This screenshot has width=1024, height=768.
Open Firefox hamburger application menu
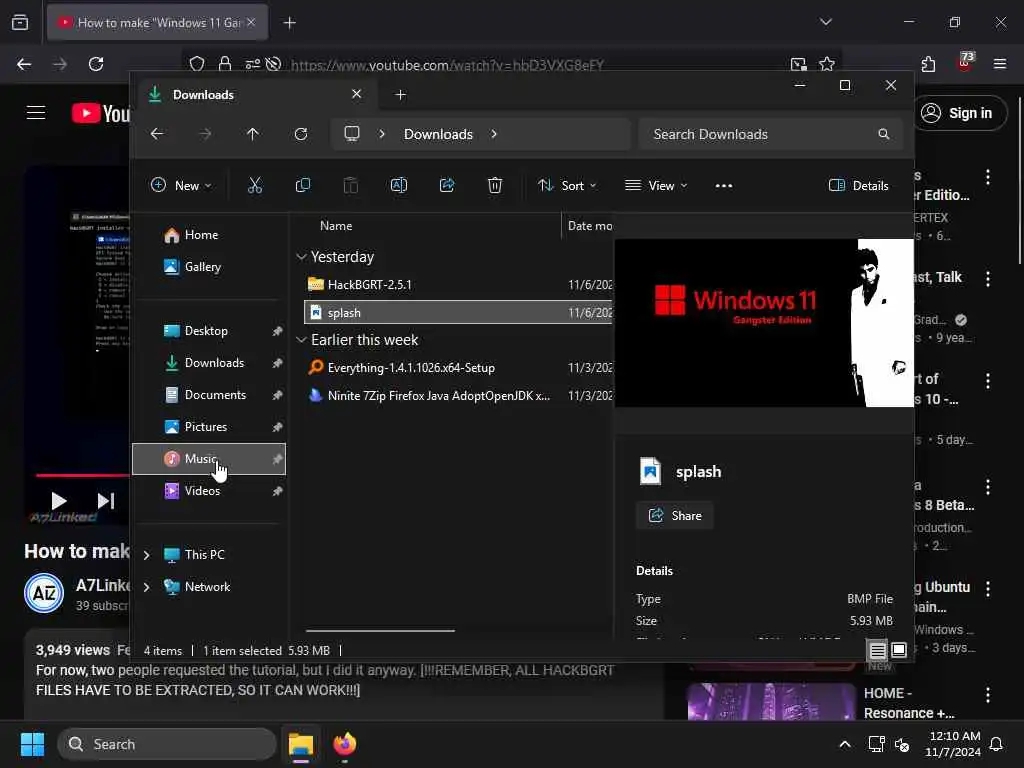coord(1000,64)
